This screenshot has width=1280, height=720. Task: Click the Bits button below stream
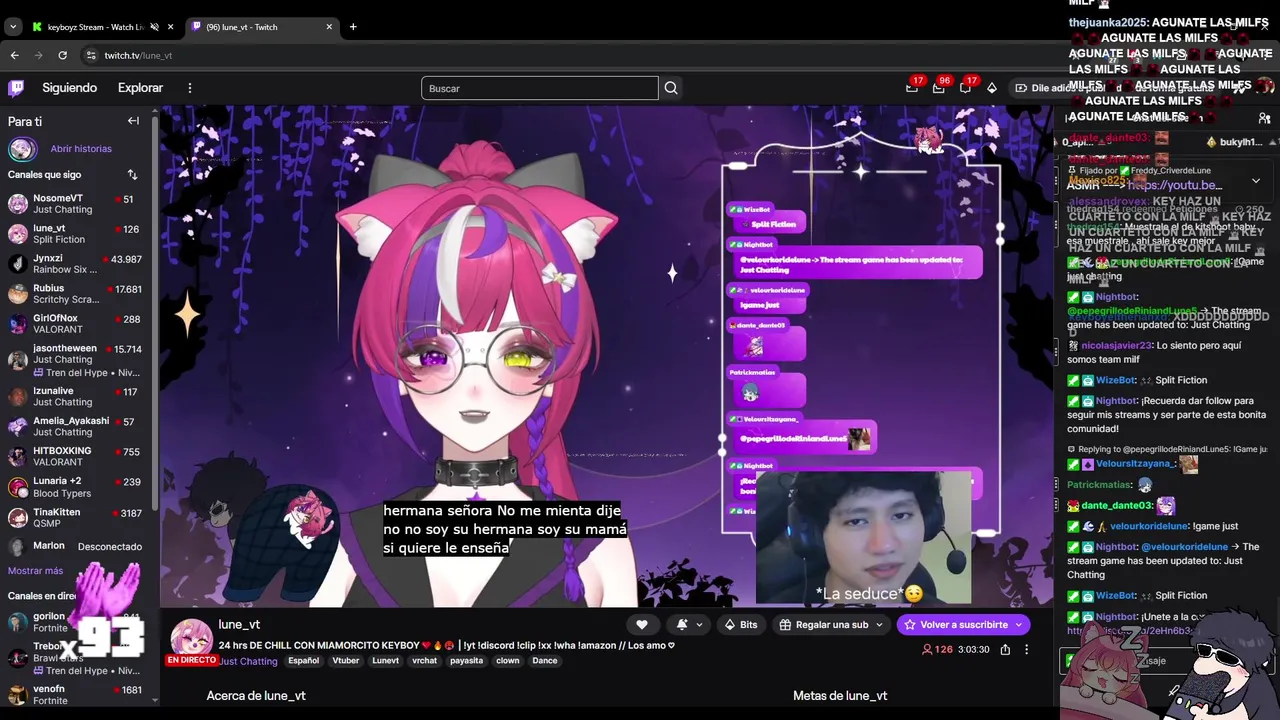pyautogui.click(x=740, y=624)
